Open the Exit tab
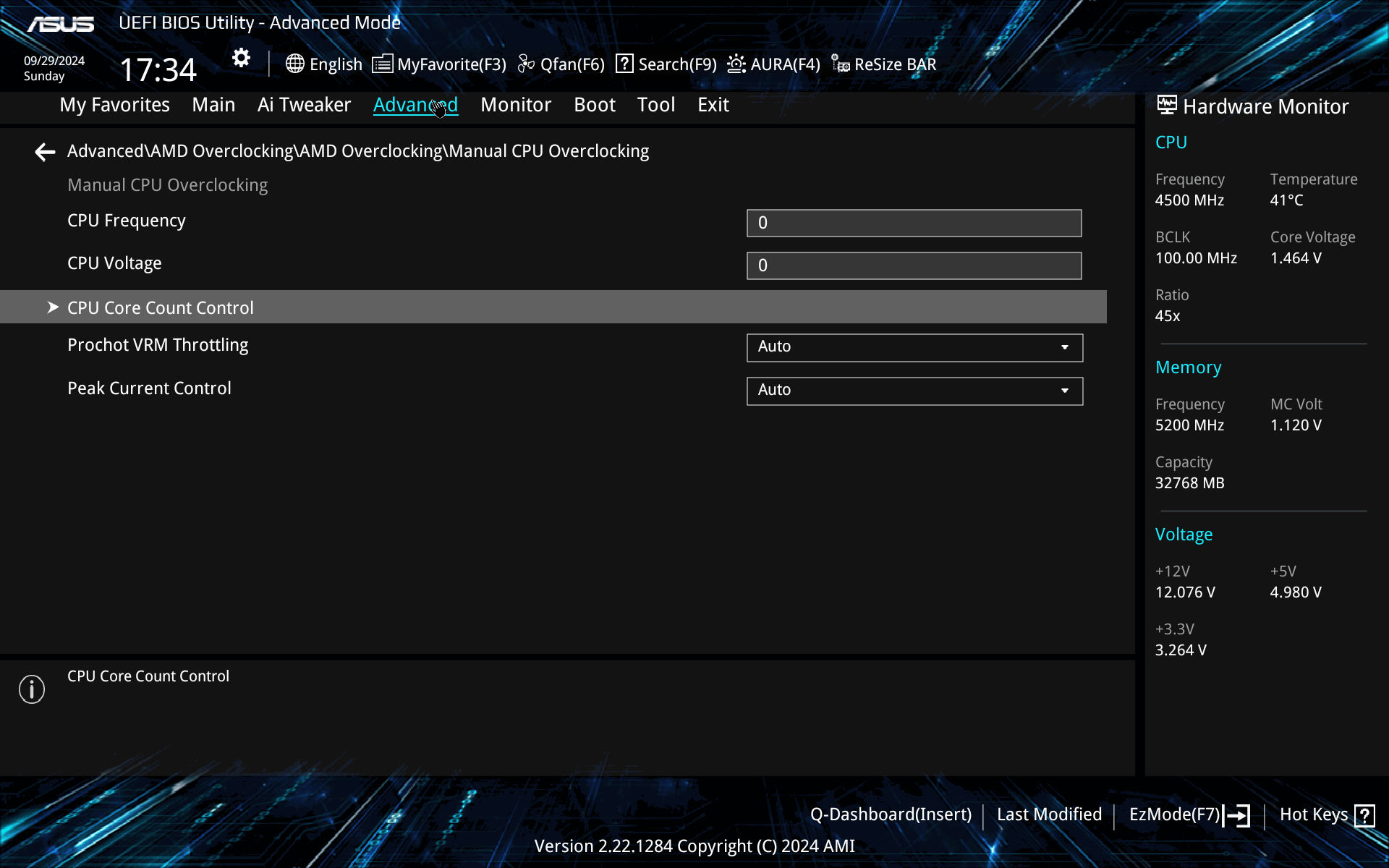1389x868 pixels. coord(713,105)
